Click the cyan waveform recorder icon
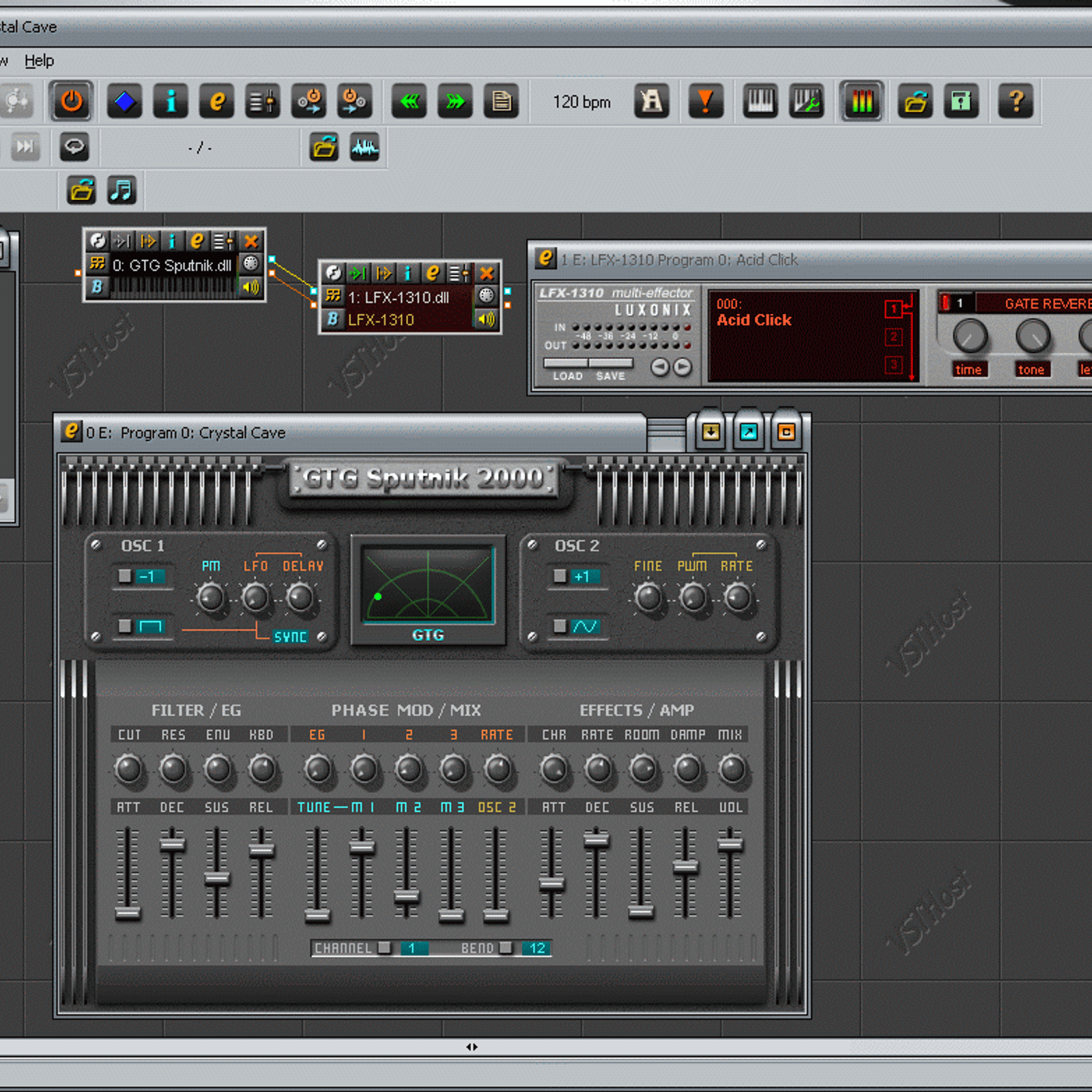 click(364, 147)
